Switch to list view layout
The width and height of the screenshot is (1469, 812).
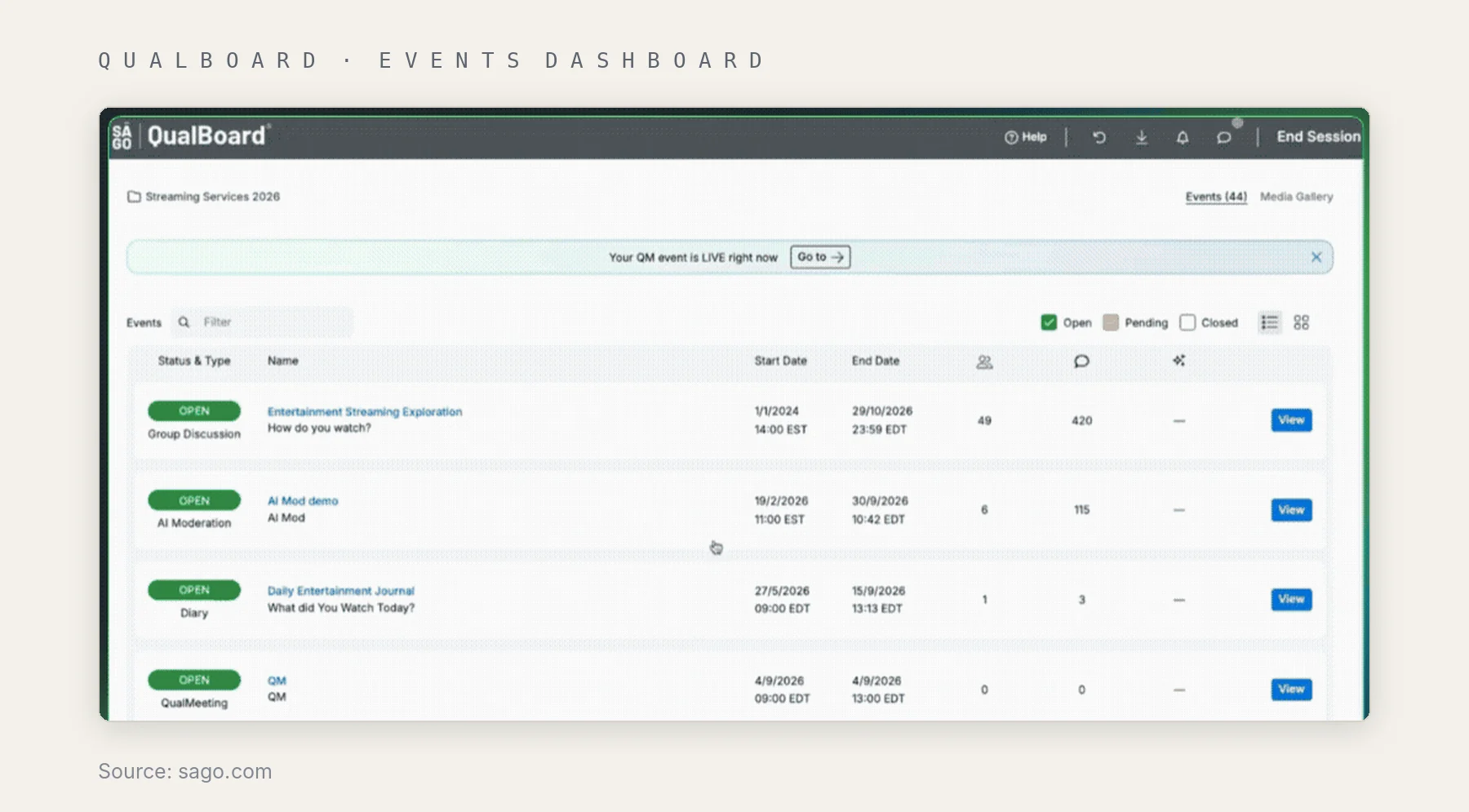click(1269, 322)
